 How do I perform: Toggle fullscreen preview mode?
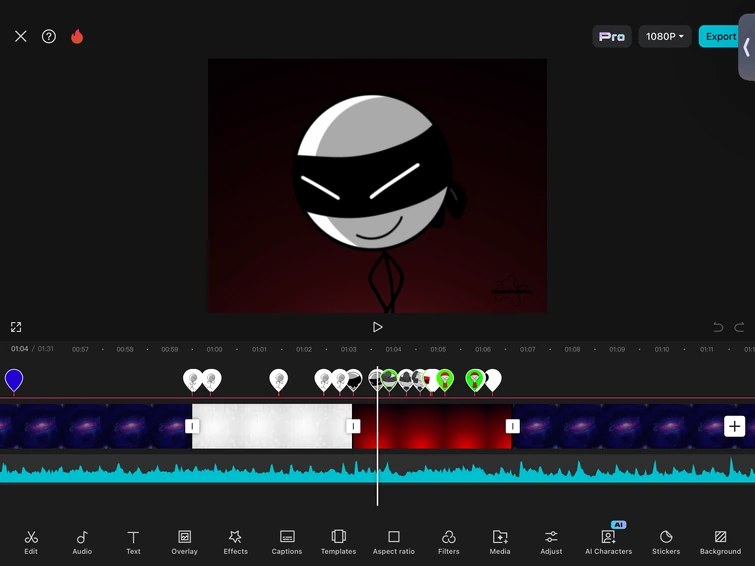tap(16, 327)
